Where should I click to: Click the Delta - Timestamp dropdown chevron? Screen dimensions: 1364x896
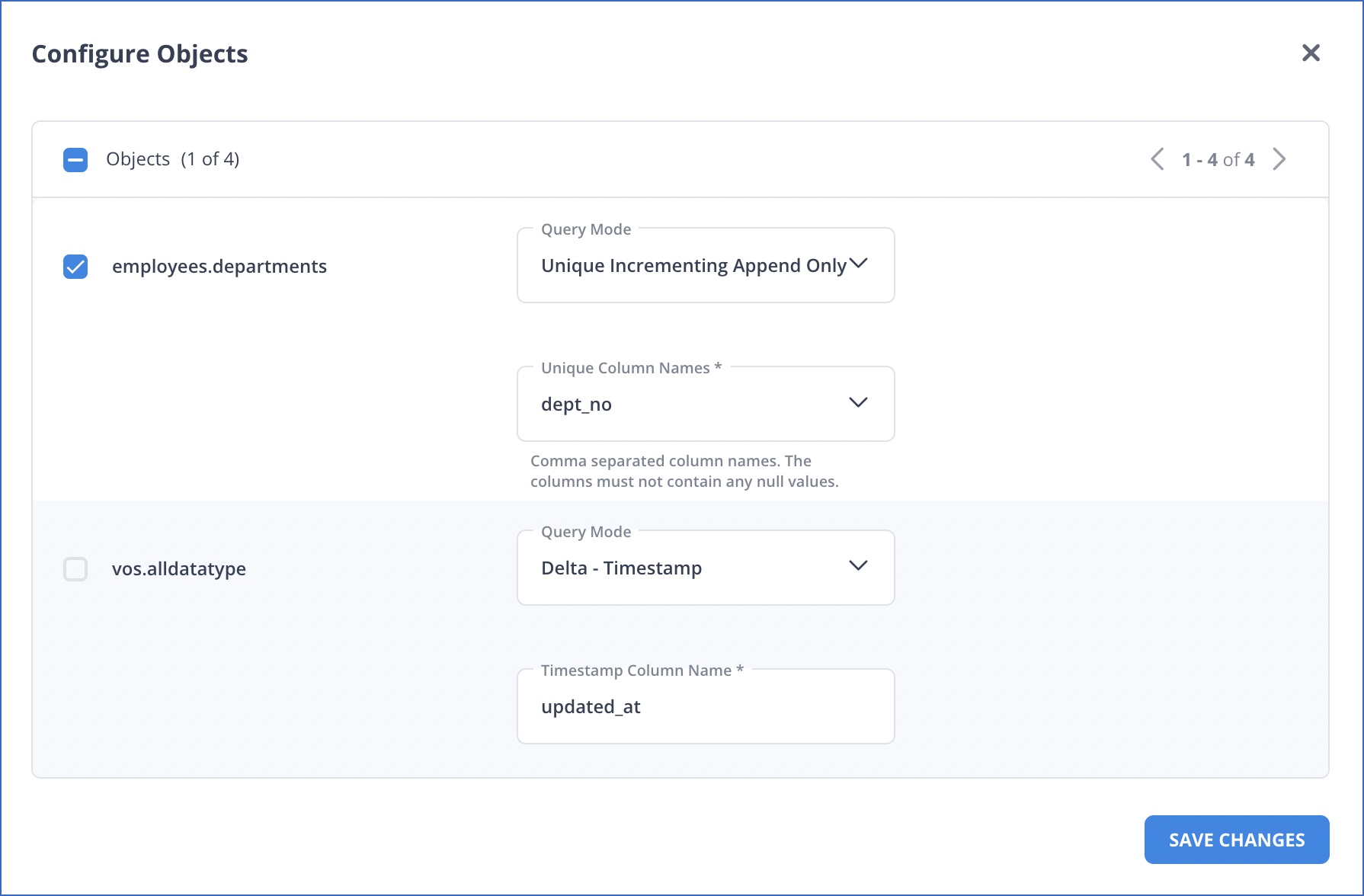pos(858,566)
